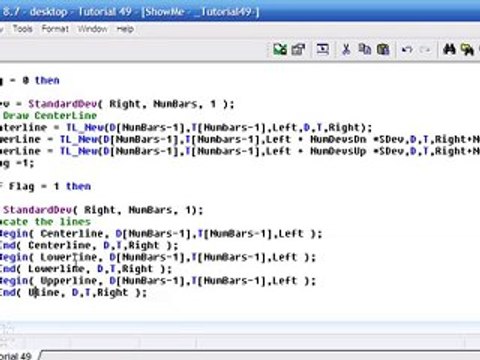The height and width of the screenshot is (360, 480).
Task: Select the Tutorial 49 bottom tab
Action: pos(17,355)
